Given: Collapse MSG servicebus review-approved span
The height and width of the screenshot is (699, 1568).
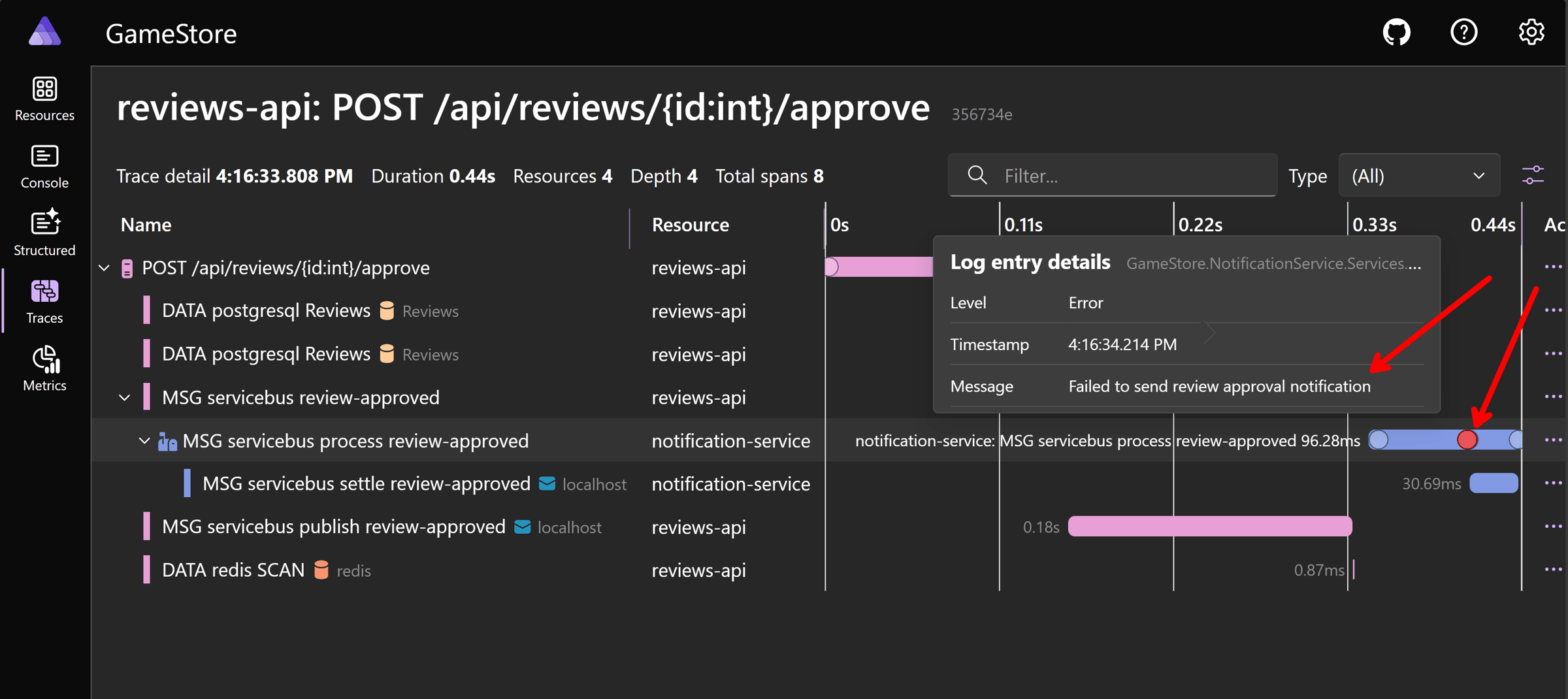Looking at the screenshot, I should tap(125, 397).
